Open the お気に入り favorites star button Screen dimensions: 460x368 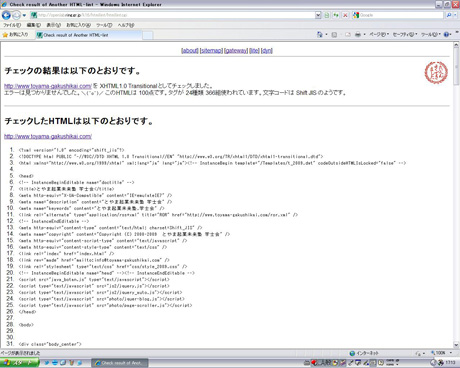point(15,35)
